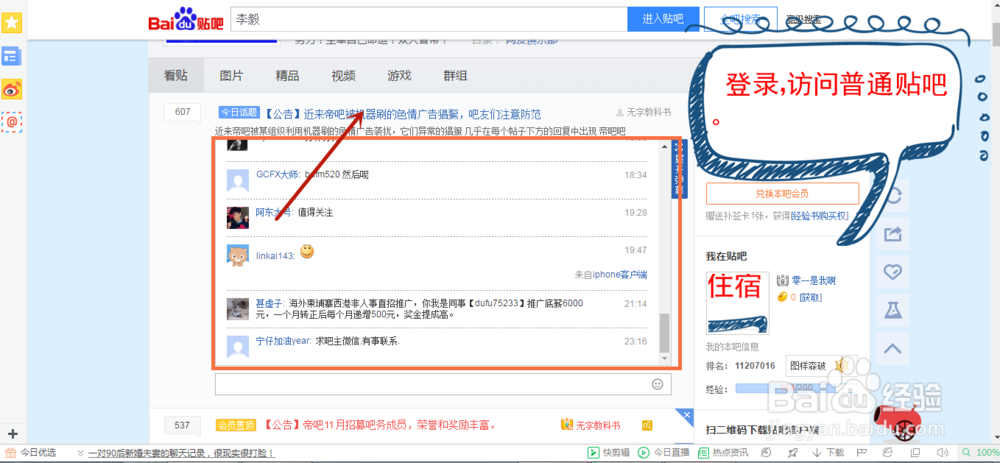Click linkai143's bear avatar
This screenshot has height=463, width=1000.
pos(238,255)
